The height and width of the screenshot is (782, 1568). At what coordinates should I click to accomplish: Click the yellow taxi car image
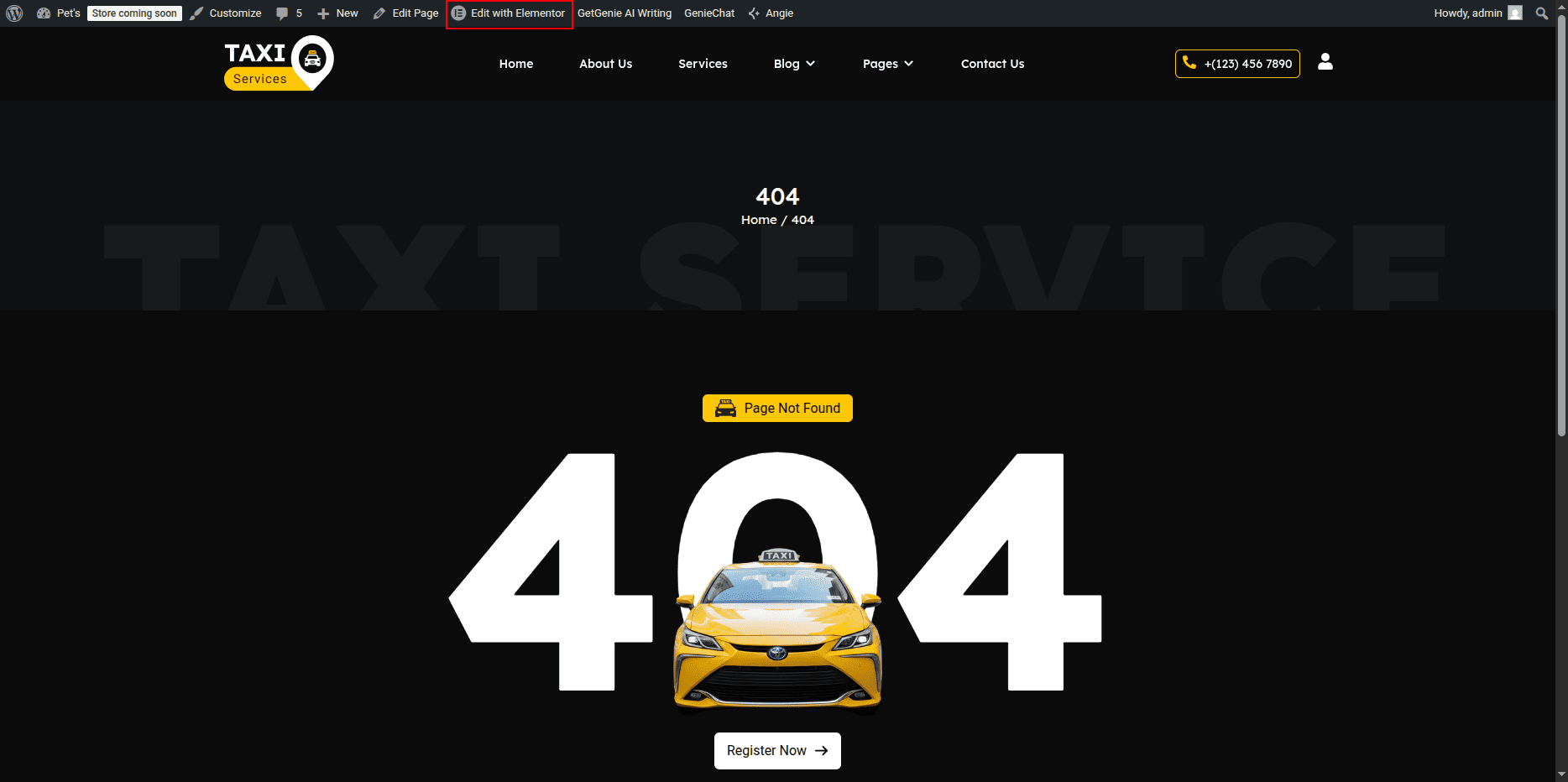[x=777, y=629]
